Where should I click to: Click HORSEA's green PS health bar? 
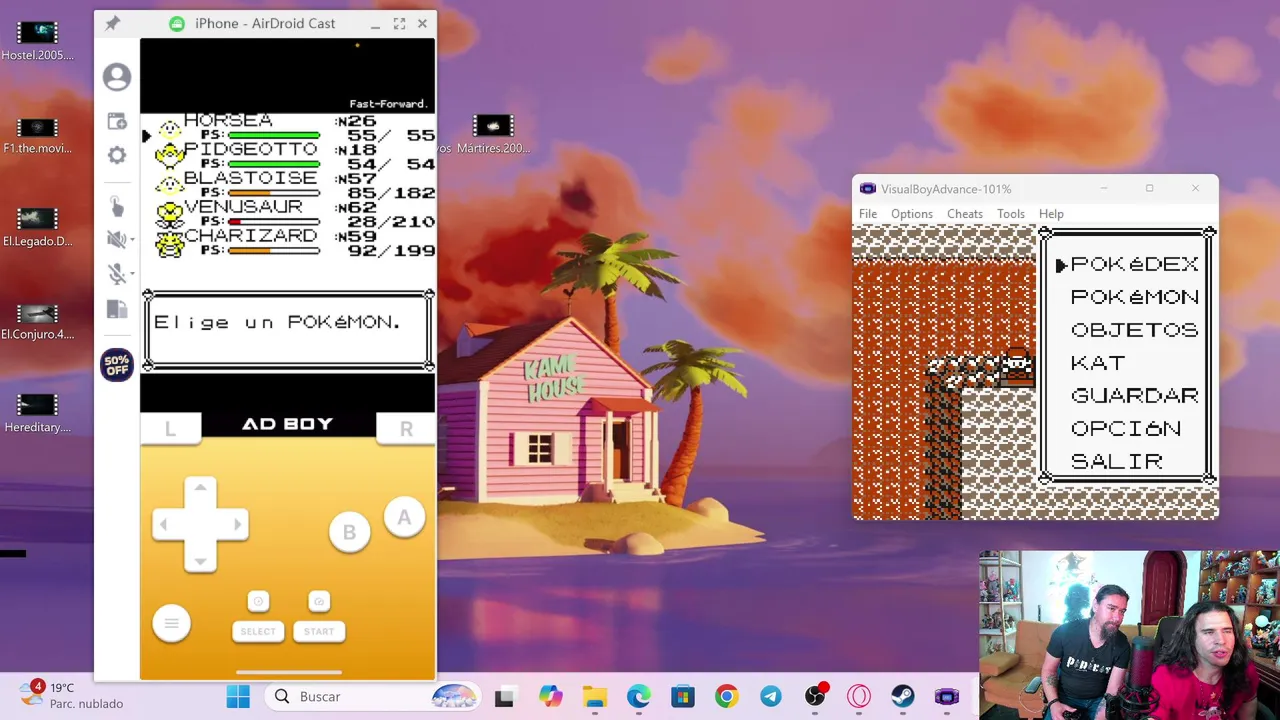pos(274,135)
